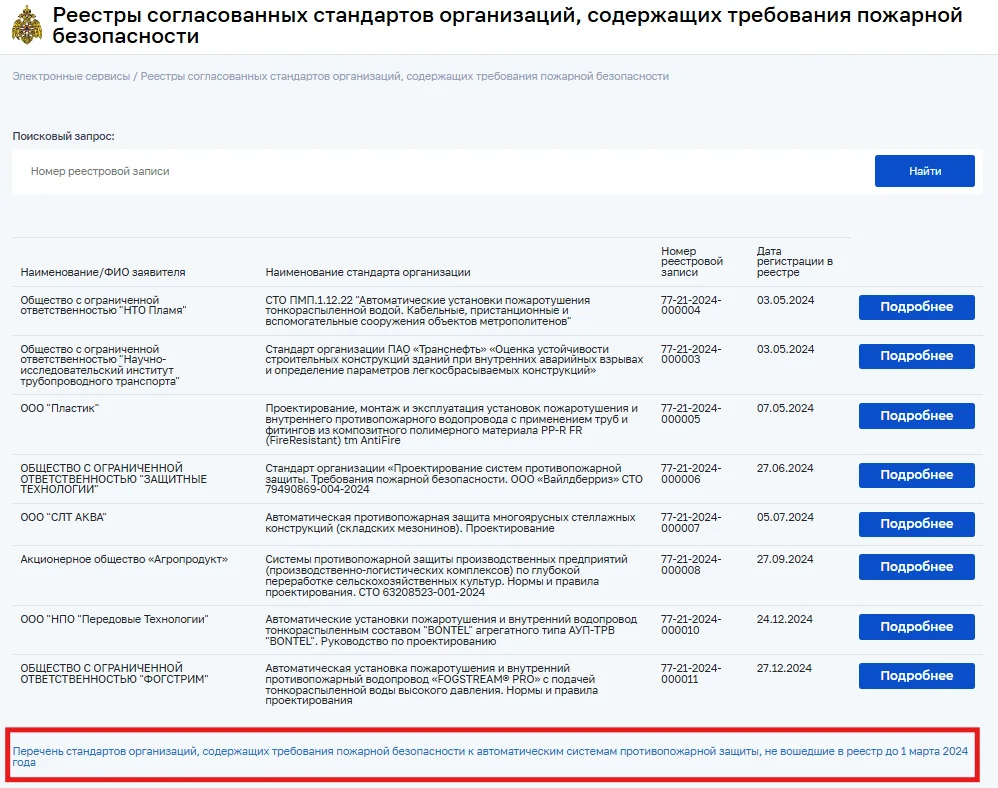Select the Вайлдберриз СТО 79490869-004-2024 standard
This screenshot has height=788, width=998.
tap(454, 479)
